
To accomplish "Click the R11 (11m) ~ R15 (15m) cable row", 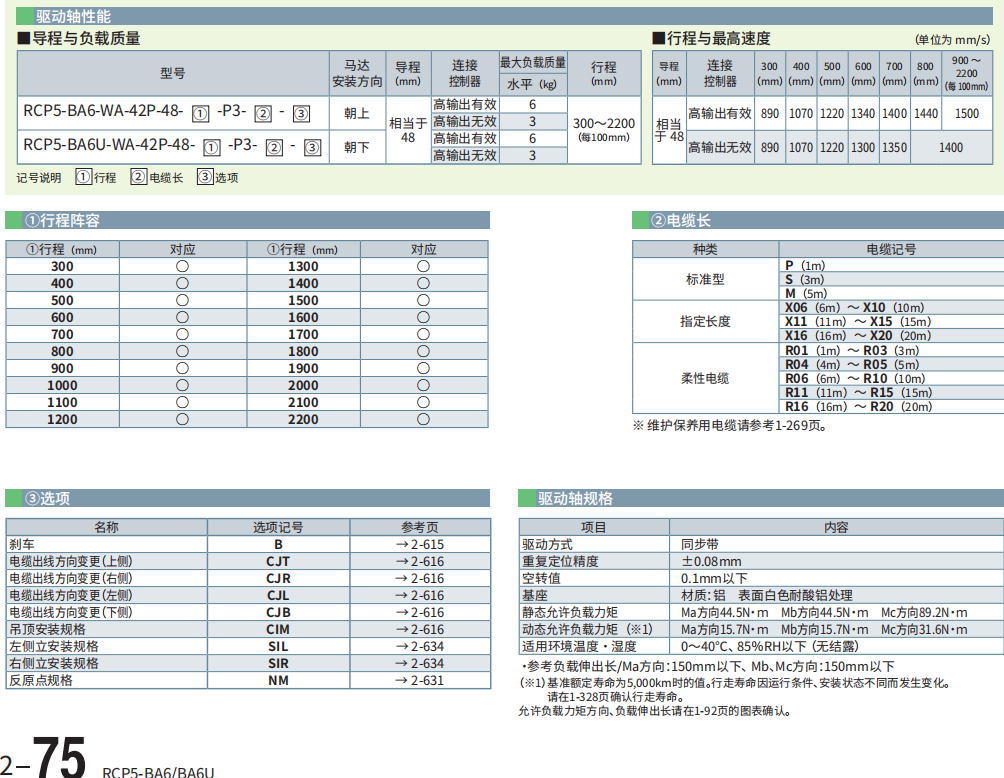I will 859,393.
